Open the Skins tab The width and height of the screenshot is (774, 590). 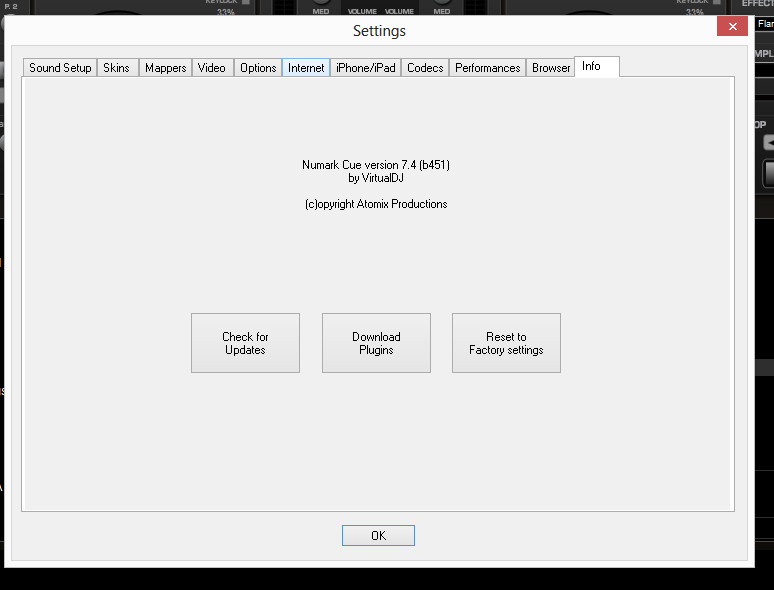pos(116,68)
